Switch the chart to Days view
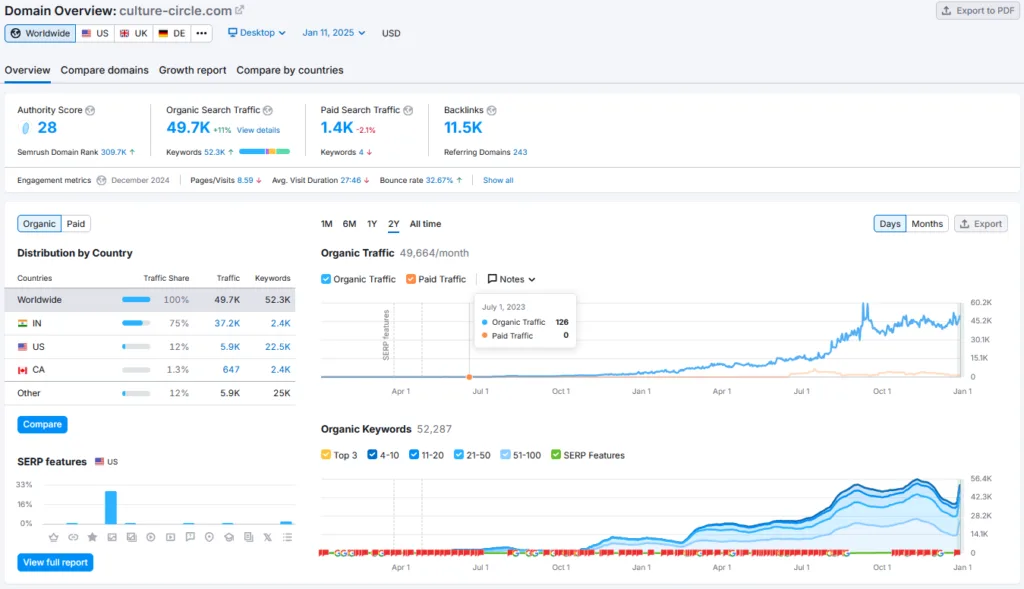The height and width of the screenshot is (589, 1024). tap(889, 224)
